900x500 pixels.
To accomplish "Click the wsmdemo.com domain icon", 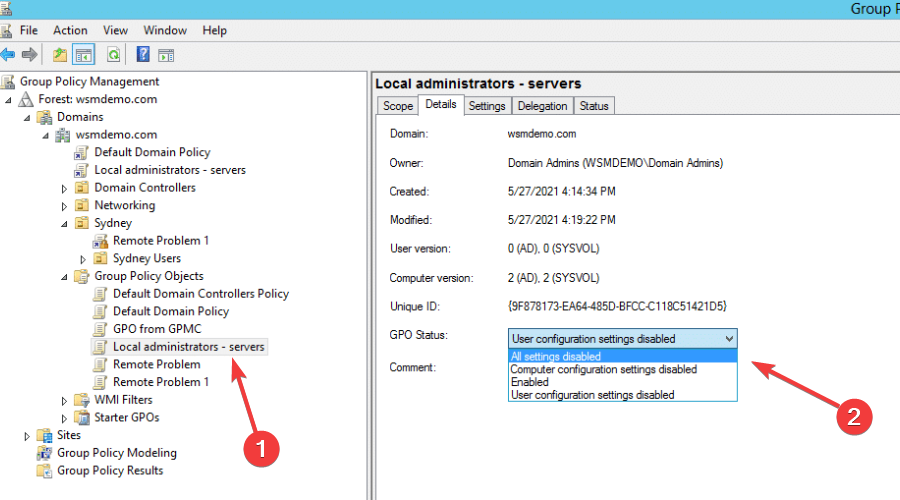I will (63, 135).
